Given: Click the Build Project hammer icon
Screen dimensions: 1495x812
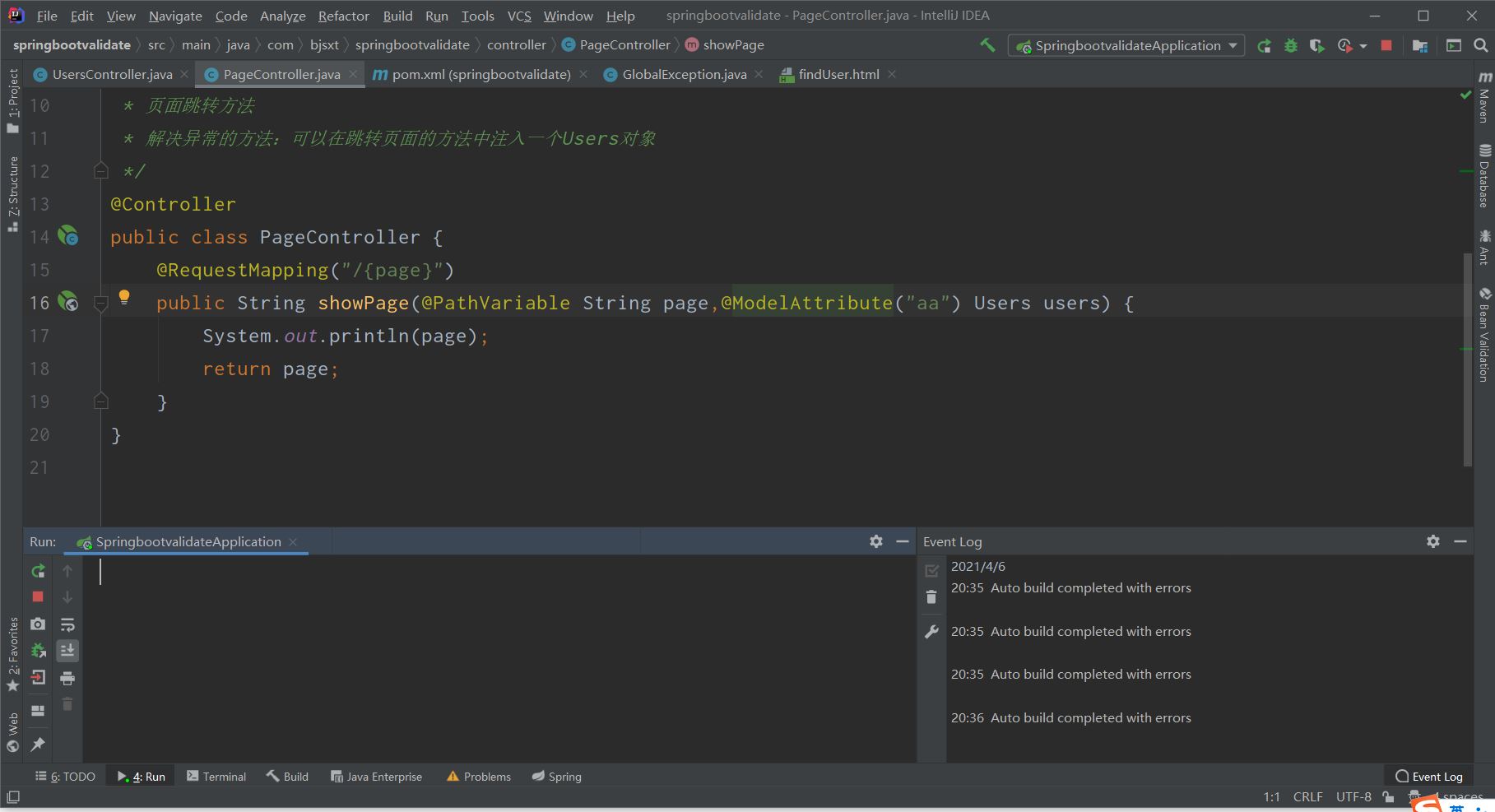Looking at the screenshot, I should [x=987, y=44].
